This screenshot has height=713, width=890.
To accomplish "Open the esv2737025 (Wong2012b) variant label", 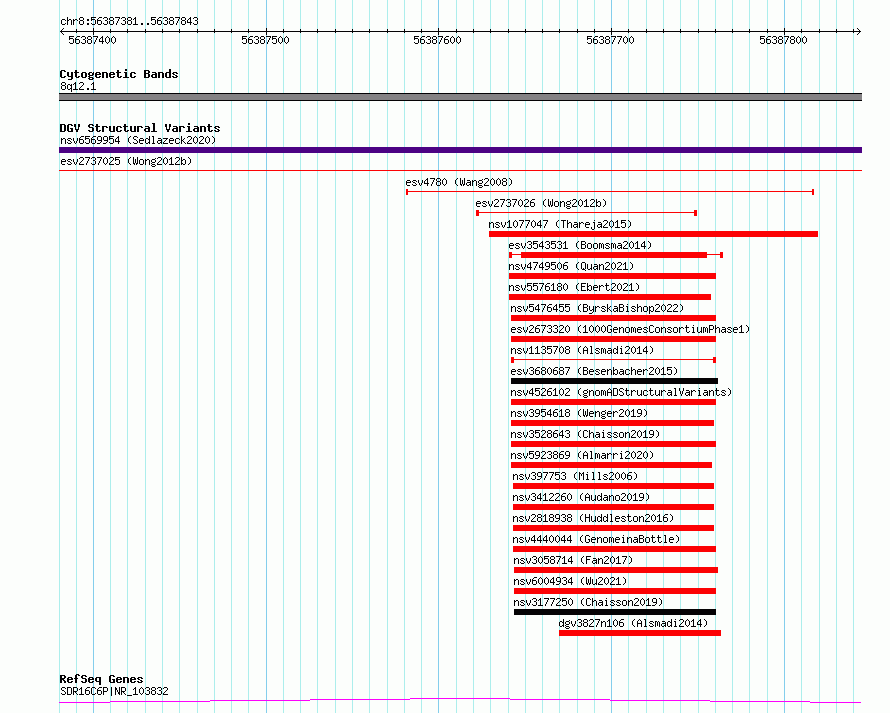I will click(126, 161).
